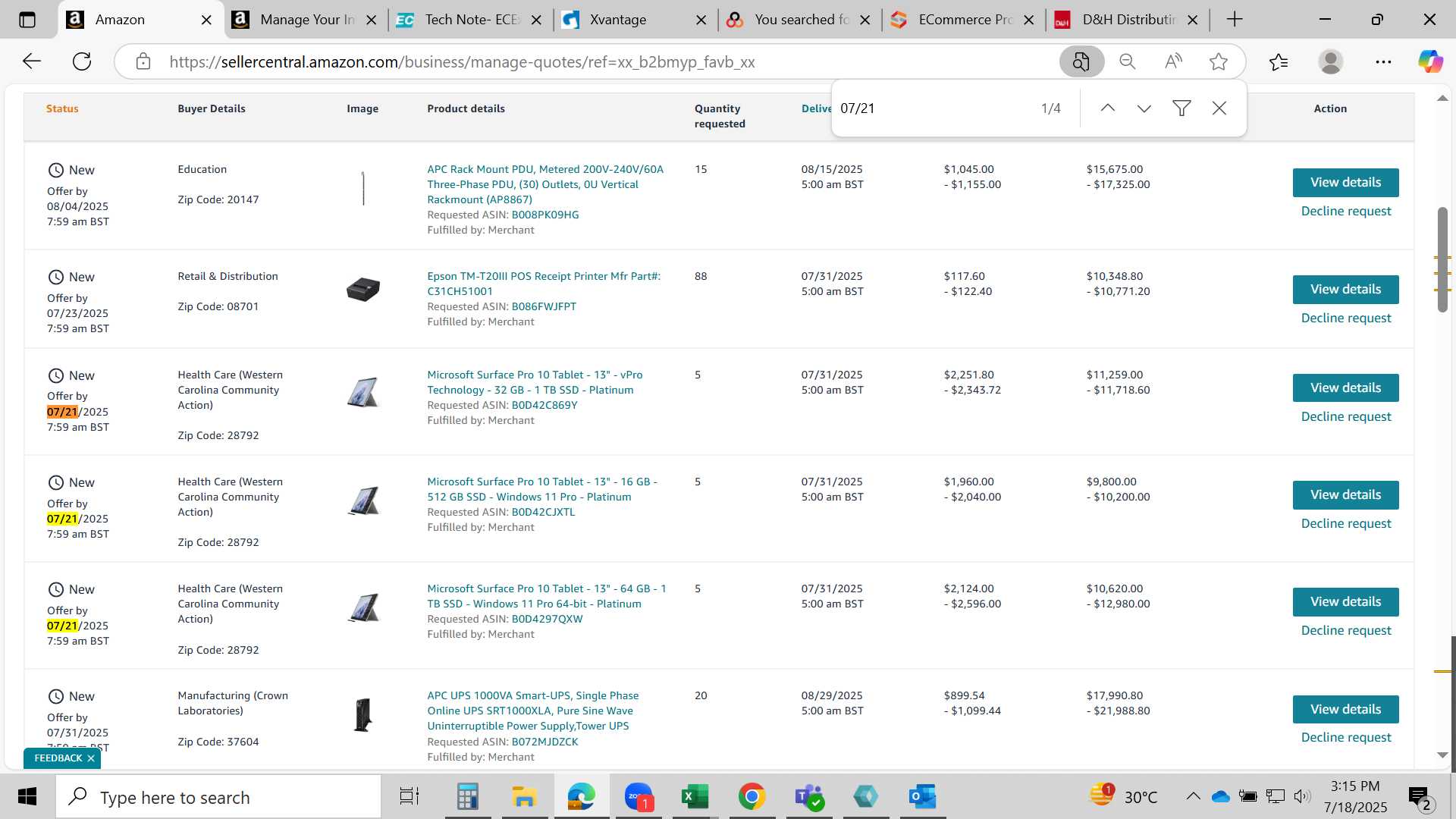The image size is (1456, 819).
Task: Open ASIN B008PK09HG link
Action: click(545, 215)
